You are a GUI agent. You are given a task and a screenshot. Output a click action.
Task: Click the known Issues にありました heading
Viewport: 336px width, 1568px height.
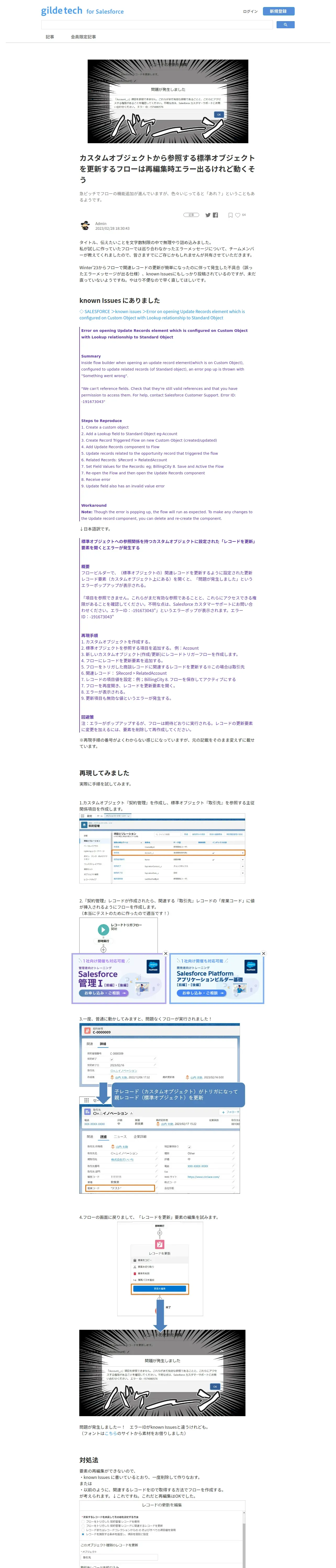pyautogui.click(x=120, y=301)
